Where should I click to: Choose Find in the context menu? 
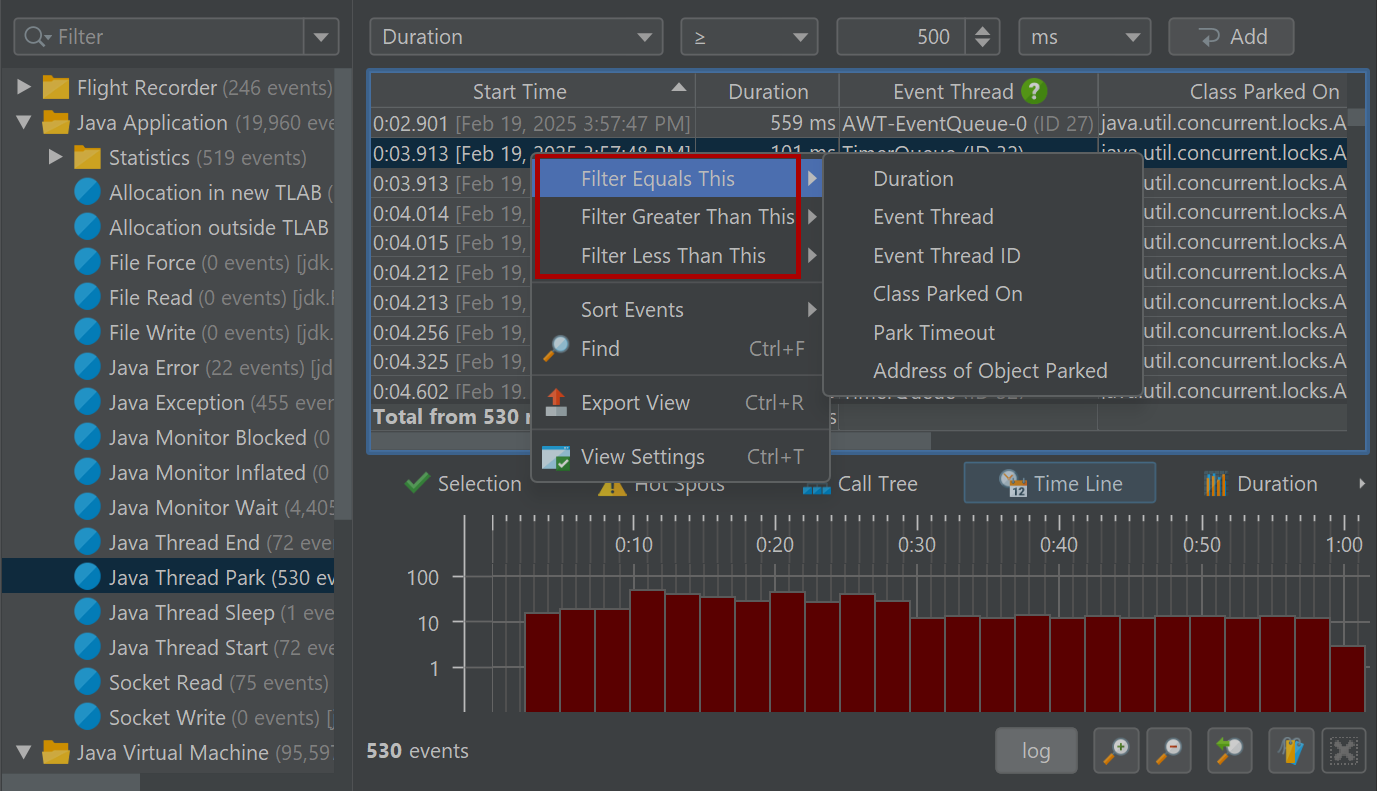[680, 349]
